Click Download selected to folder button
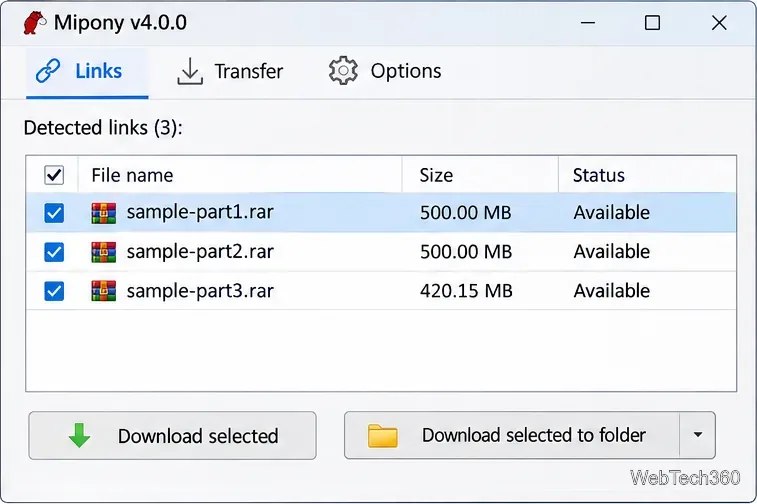The image size is (757, 504). coord(512,435)
